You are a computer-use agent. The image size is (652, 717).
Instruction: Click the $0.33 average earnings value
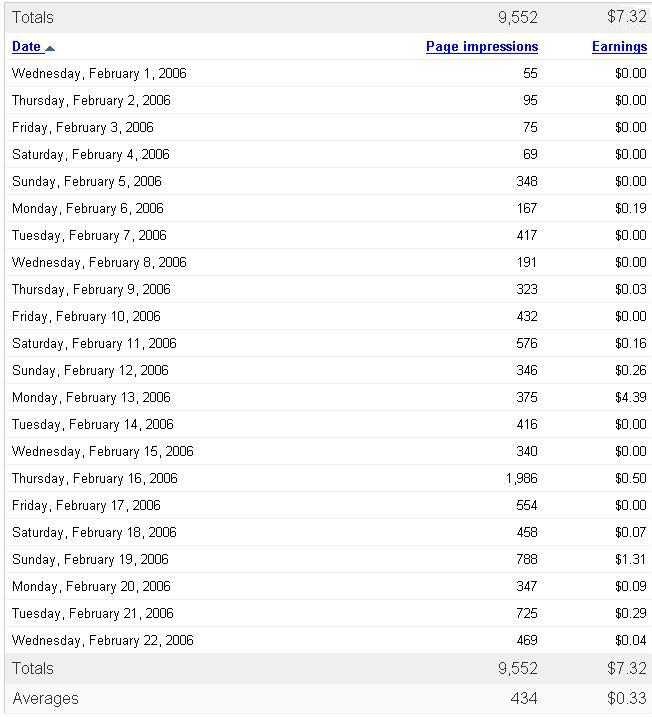627,699
